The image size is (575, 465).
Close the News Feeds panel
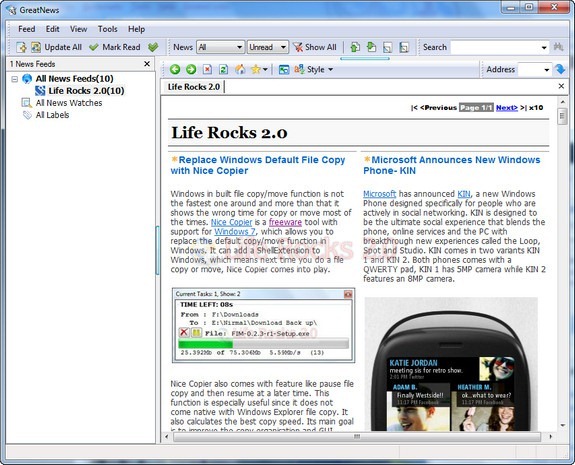coord(147,64)
